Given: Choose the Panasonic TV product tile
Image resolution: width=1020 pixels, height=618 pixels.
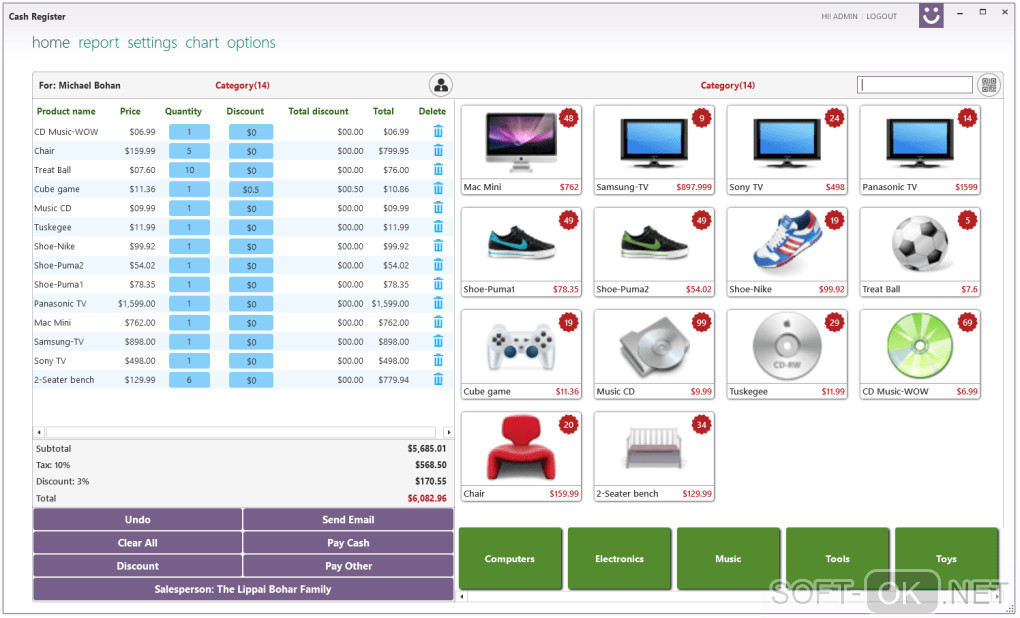Looking at the screenshot, I should [x=920, y=150].
